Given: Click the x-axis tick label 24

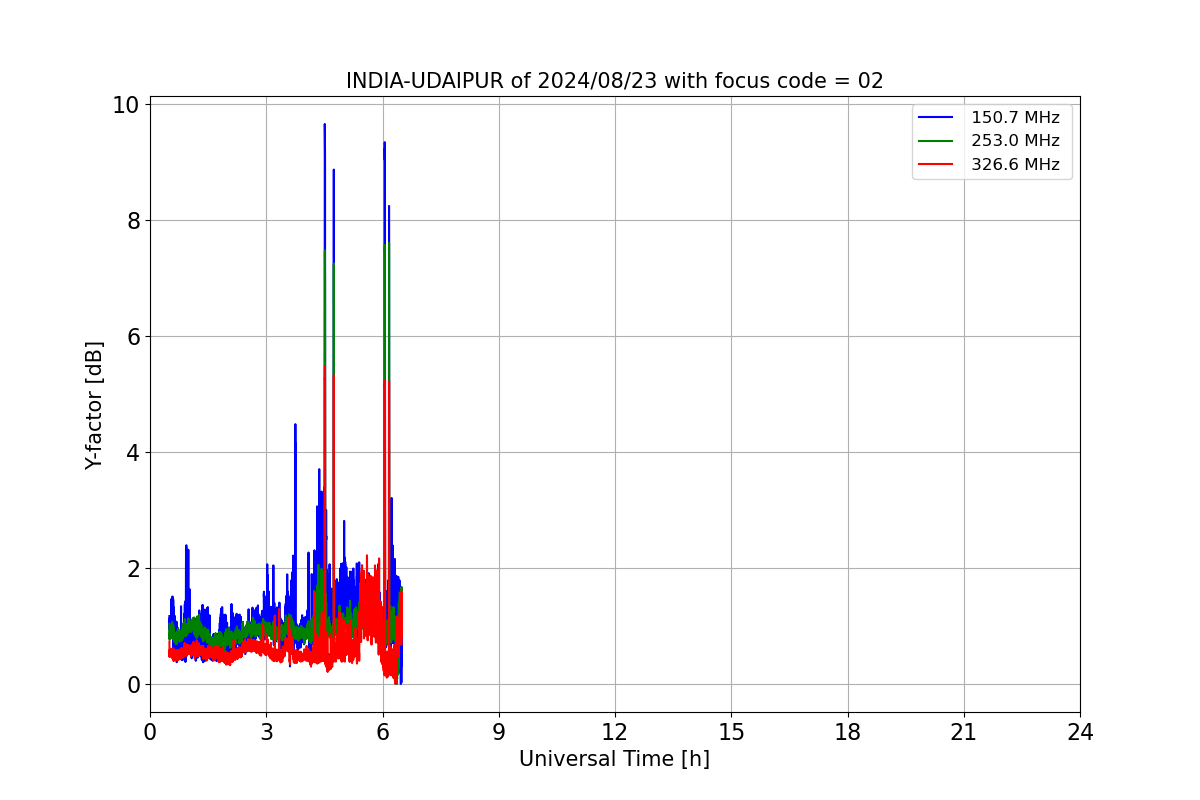Looking at the screenshot, I should pos(1080,732).
